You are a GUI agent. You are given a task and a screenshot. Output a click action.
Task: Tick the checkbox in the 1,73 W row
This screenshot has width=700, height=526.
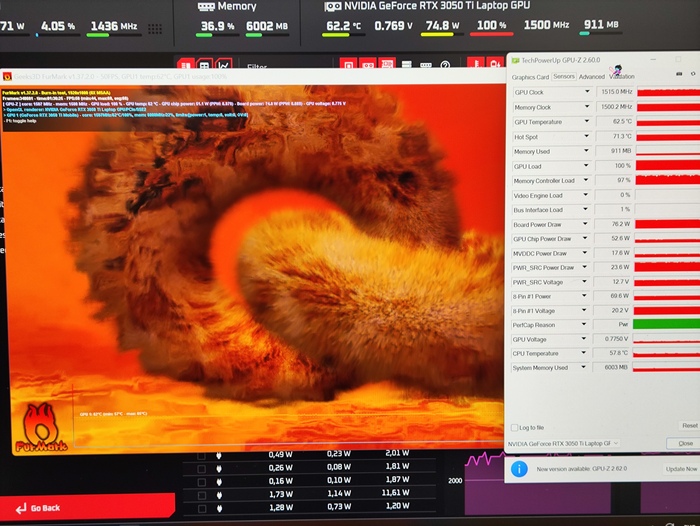coord(201,495)
